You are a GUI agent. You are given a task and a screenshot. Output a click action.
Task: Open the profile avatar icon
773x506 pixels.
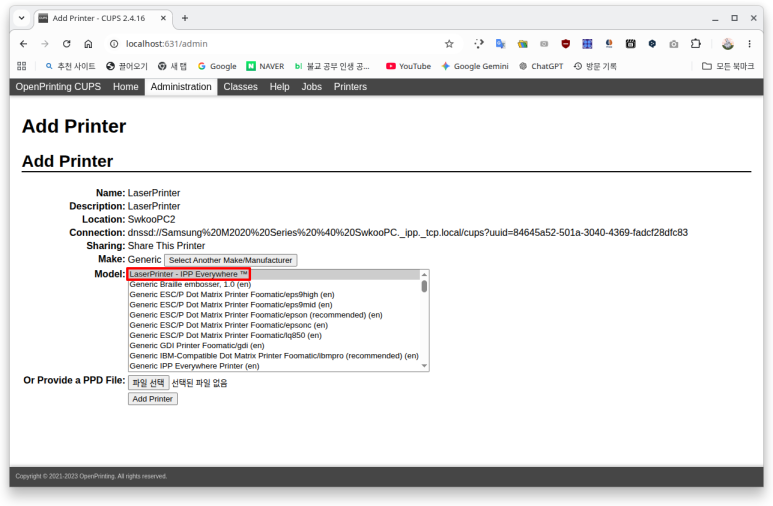tap(728, 44)
